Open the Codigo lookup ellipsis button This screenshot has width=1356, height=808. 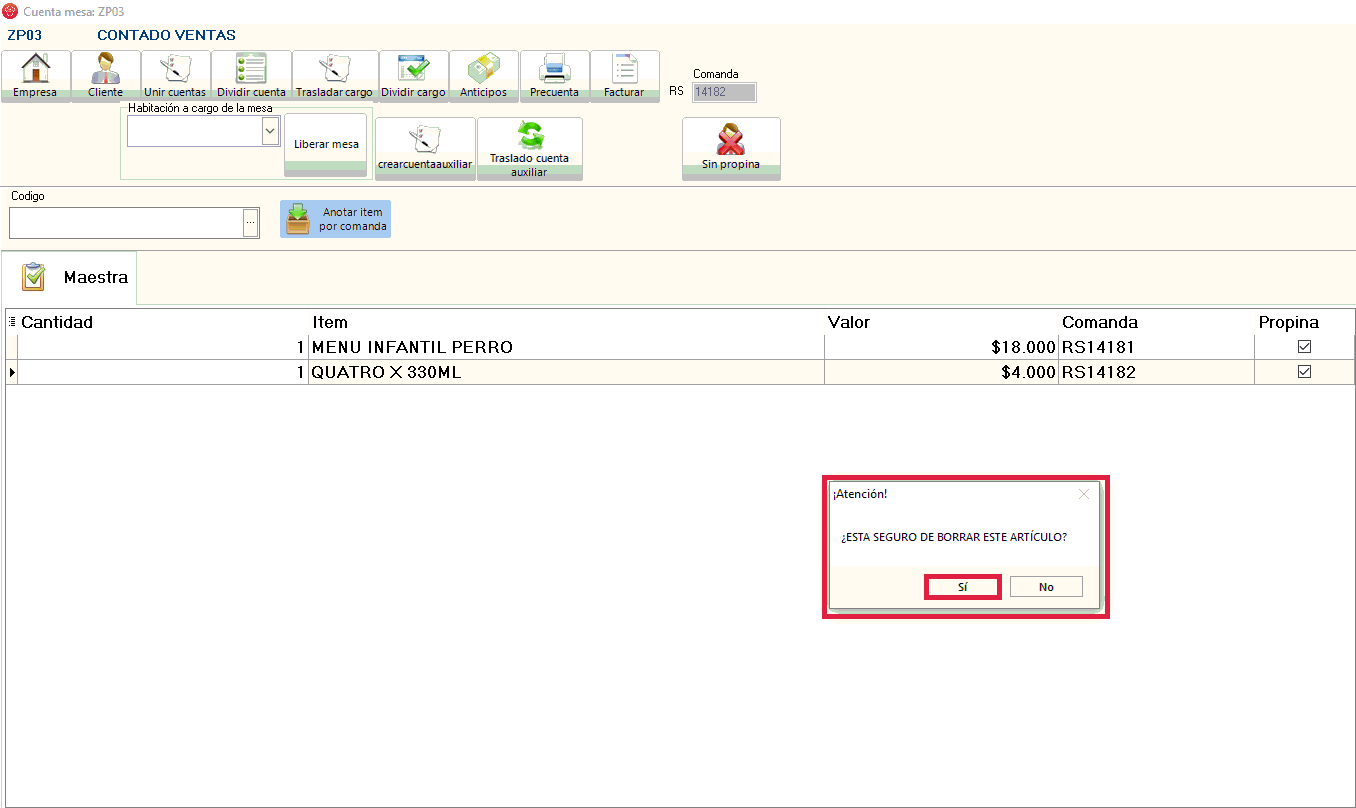(x=251, y=223)
